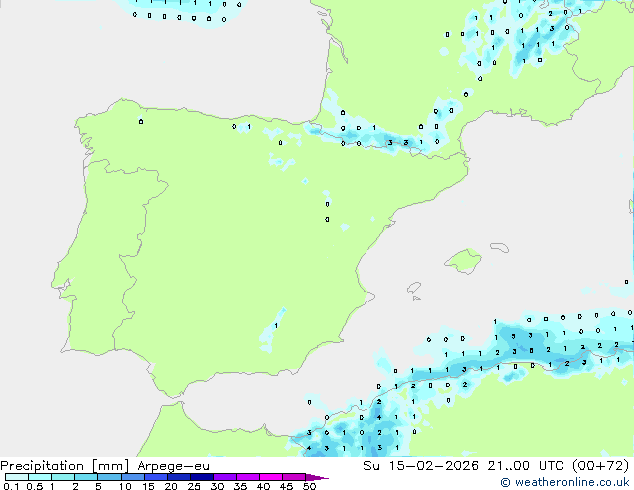Choose the 10–15 mm legend color box
The image size is (634, 490).
pyautogui.click(x=132, y=477)
